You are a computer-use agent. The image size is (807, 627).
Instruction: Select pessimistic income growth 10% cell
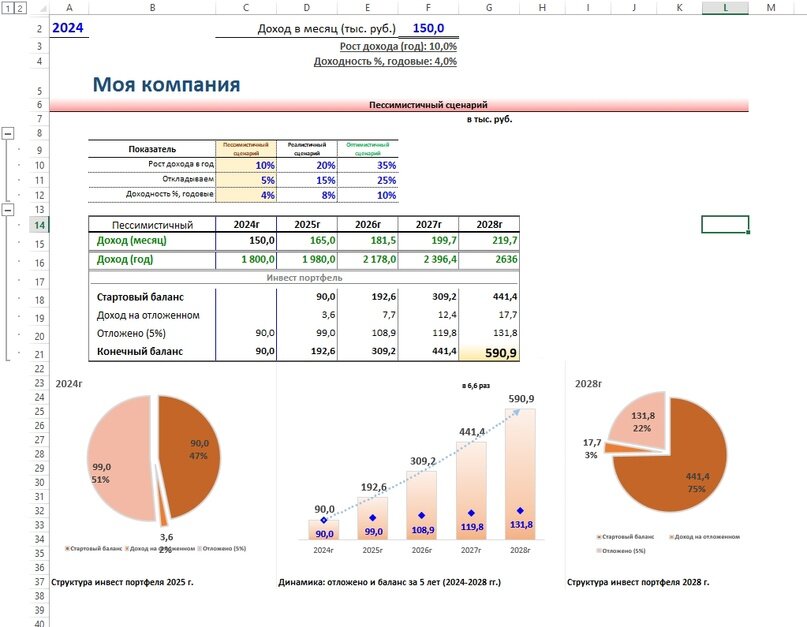click(246, 165)
